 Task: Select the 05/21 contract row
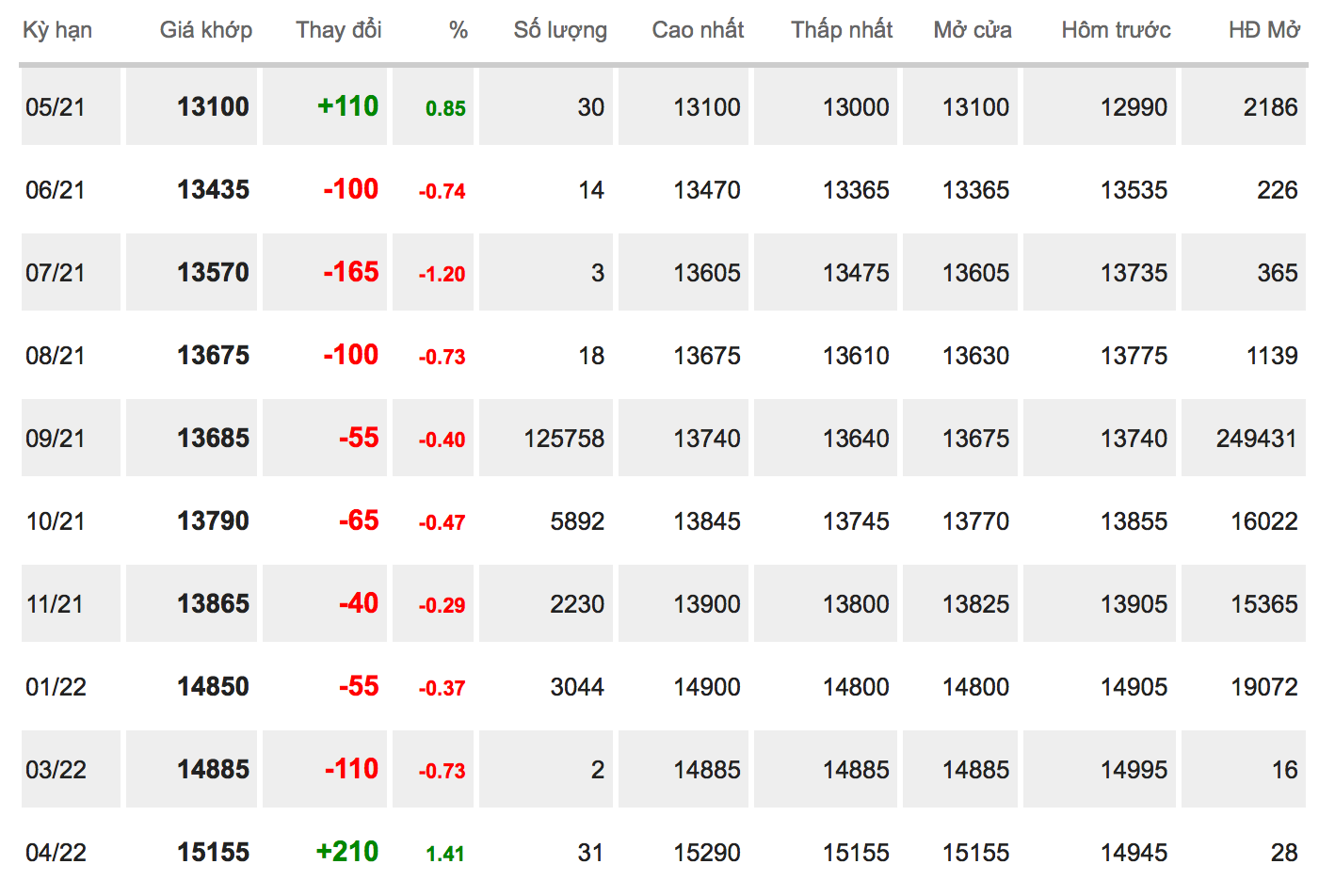664,106
